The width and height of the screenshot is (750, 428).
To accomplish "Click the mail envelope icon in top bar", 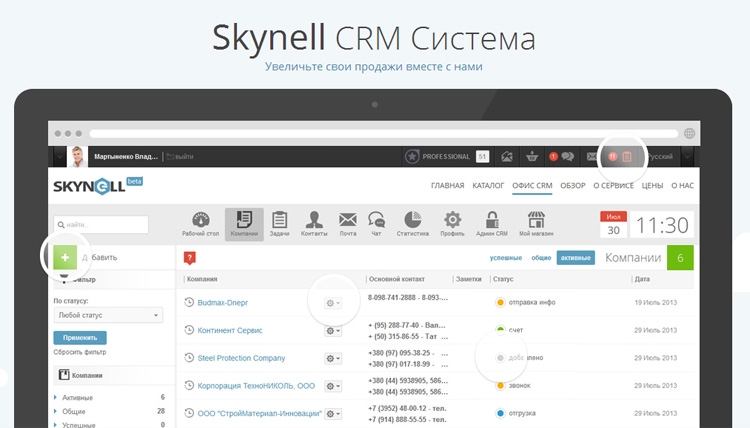I will coord(592,156).
